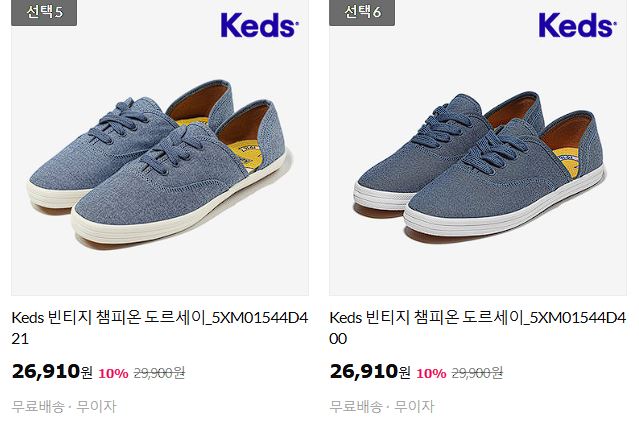Click the pink 10% discount on 선택6
Viewport: 639px width, 440px height.
pyautogui.click(x=431, y=373)
